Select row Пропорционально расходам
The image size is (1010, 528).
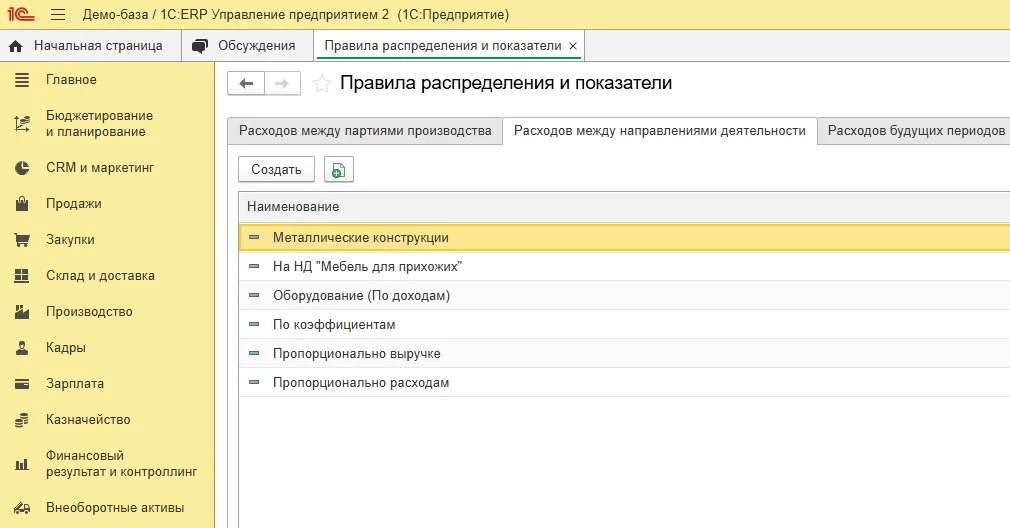[x=624, y=382]
